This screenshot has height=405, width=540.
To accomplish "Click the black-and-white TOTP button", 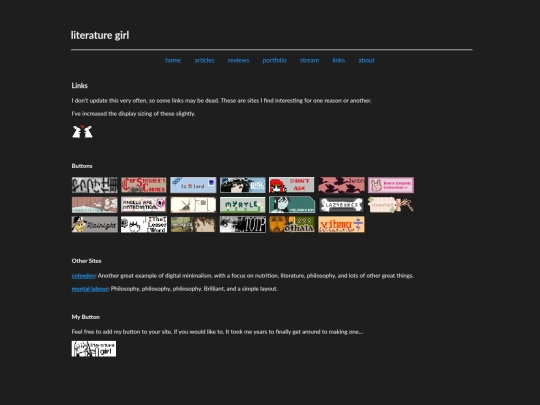I will click(x=243, y=224).
